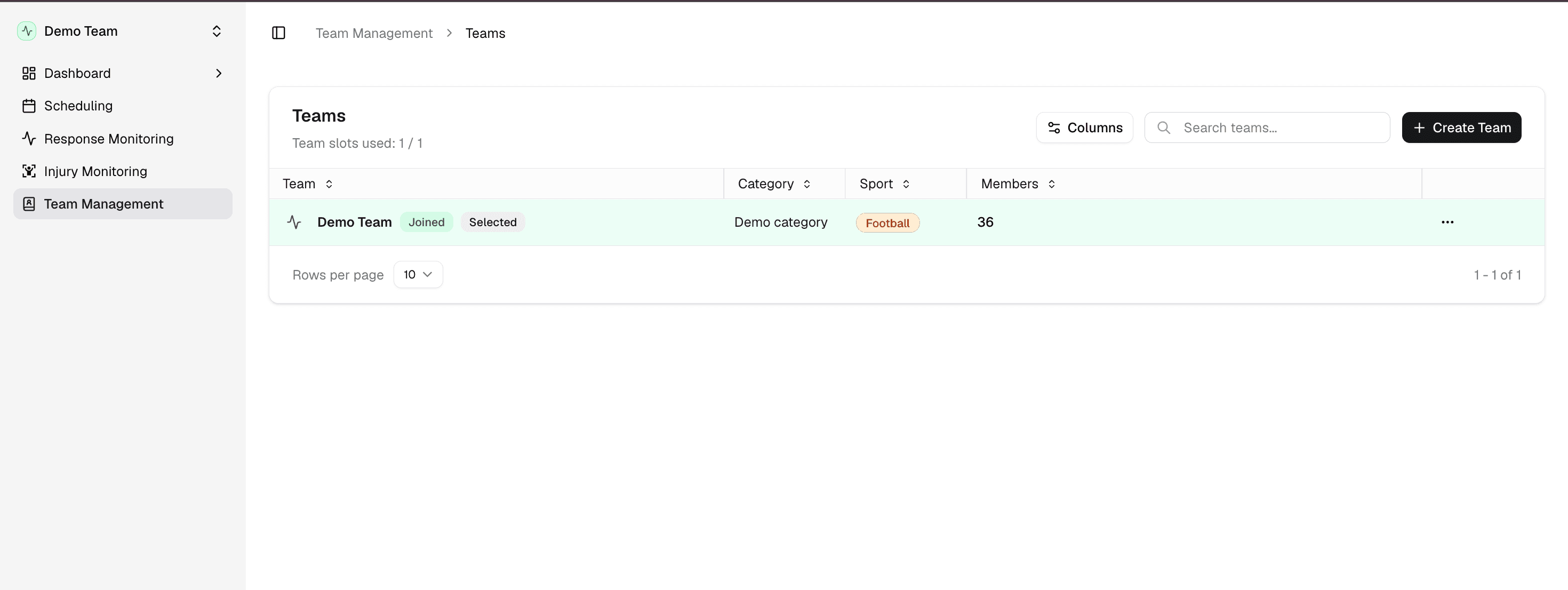Open the Rows per page dropdown

tap(418, 275)
